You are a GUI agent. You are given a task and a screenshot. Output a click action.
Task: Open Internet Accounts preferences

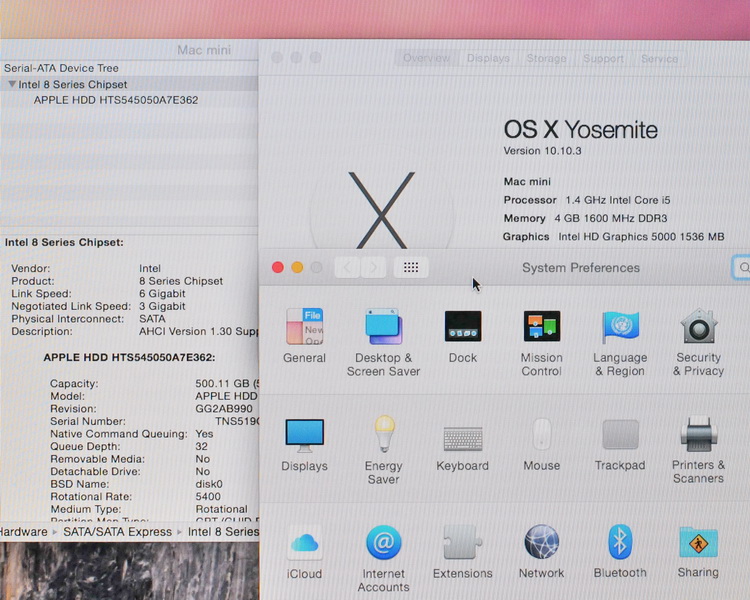coord(383,558)
